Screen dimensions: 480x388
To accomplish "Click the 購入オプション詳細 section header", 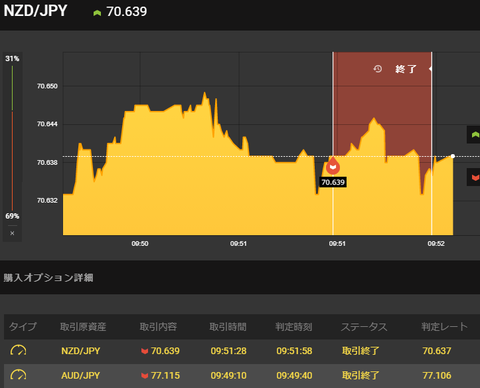I will tap(48, 278).
